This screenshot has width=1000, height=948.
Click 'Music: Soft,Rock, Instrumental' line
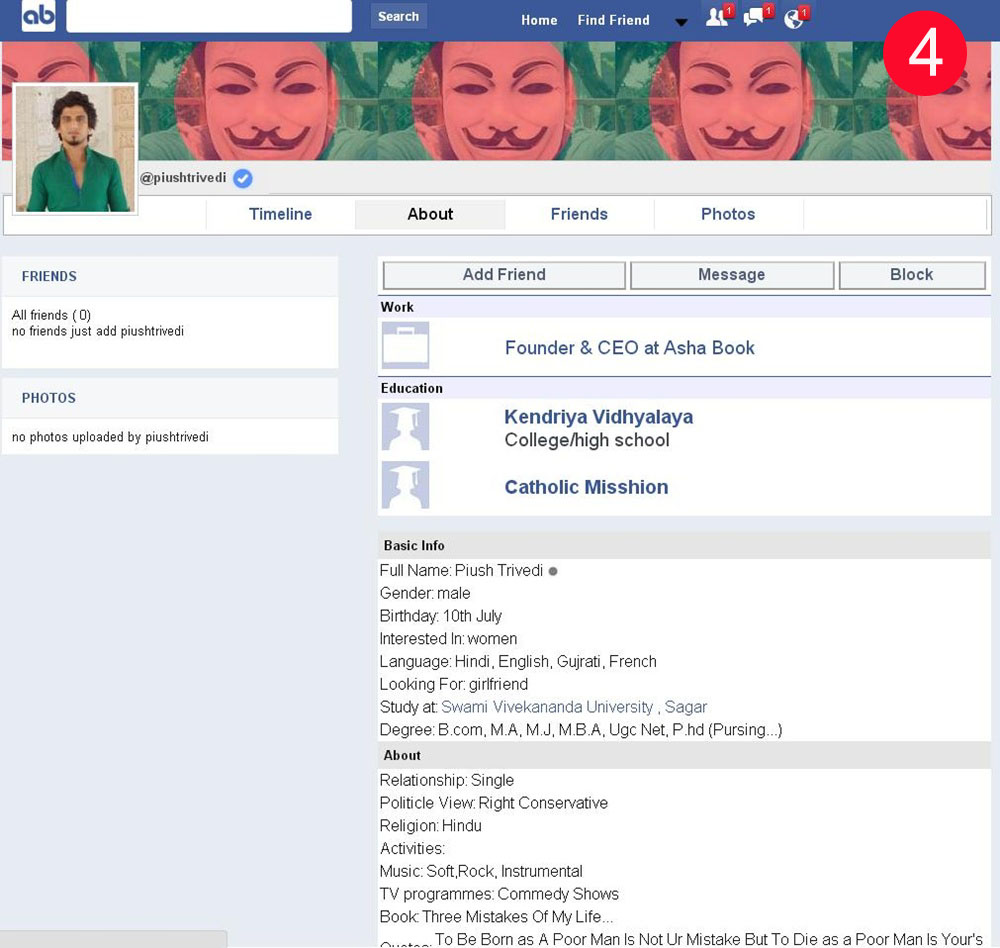[481, 871]
